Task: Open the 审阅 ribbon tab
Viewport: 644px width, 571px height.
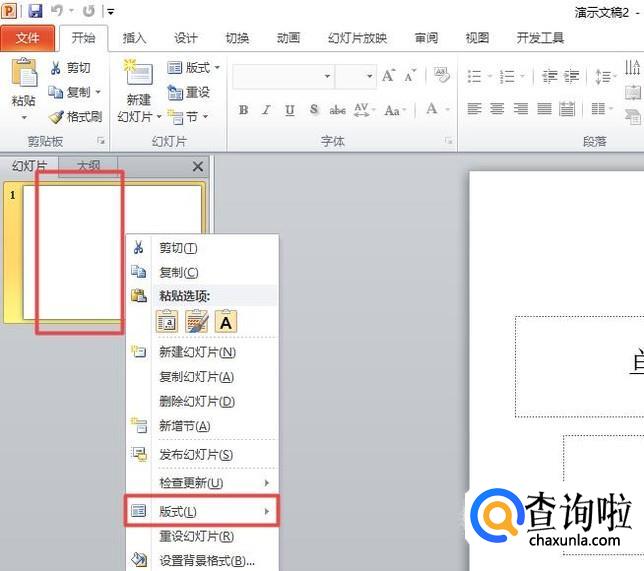Action: pyautogui.click(x=426, y=38)
